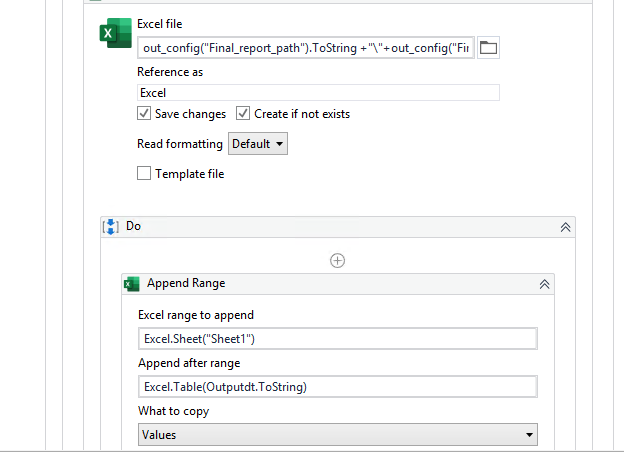The image size is (624, 461).
Task: Click the plus icon to add an activity
Action: click(337, 260)
